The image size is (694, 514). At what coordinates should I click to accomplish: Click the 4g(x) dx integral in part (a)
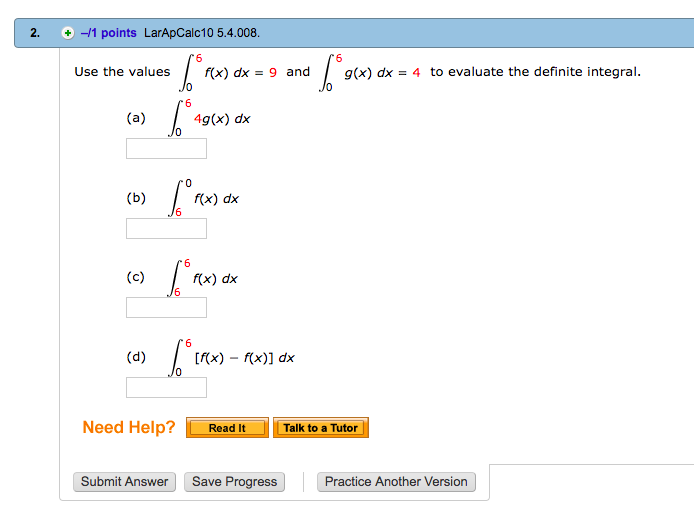(x=210, y=119)
